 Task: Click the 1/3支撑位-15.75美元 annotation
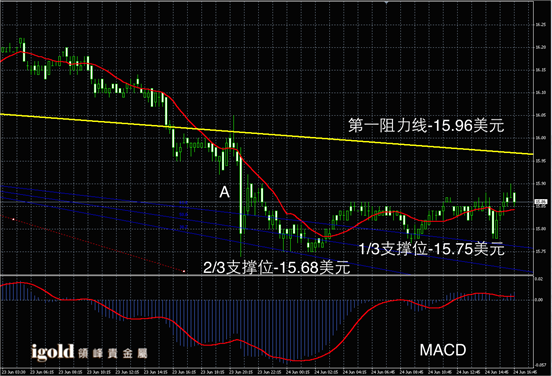click(x=432, y=249)
